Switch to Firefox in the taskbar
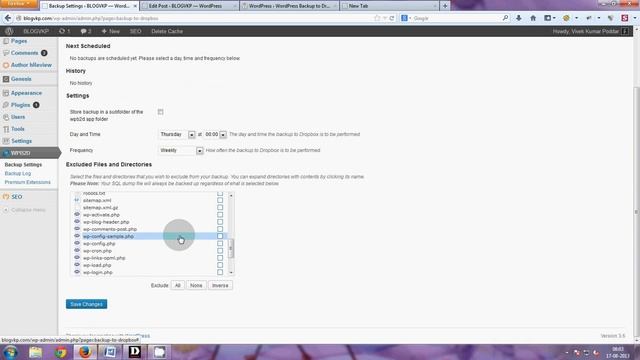This screenshot has height=360, width=640. (85, 352)
